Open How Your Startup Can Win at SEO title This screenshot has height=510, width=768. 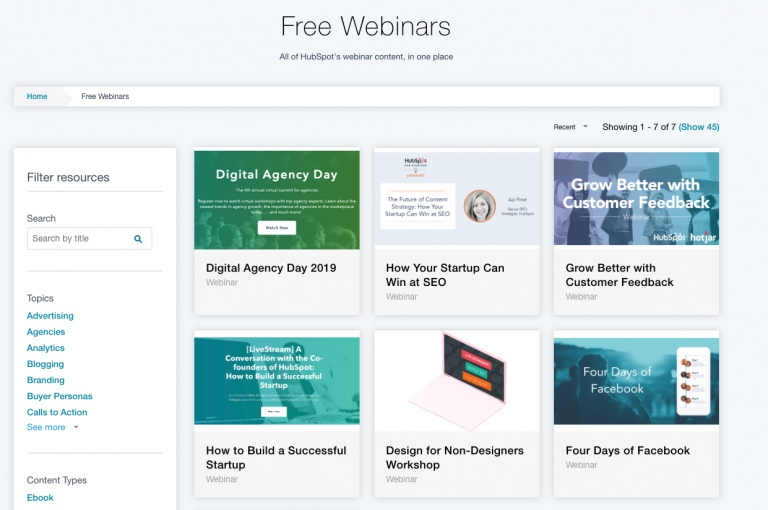(x=445, y=275)
